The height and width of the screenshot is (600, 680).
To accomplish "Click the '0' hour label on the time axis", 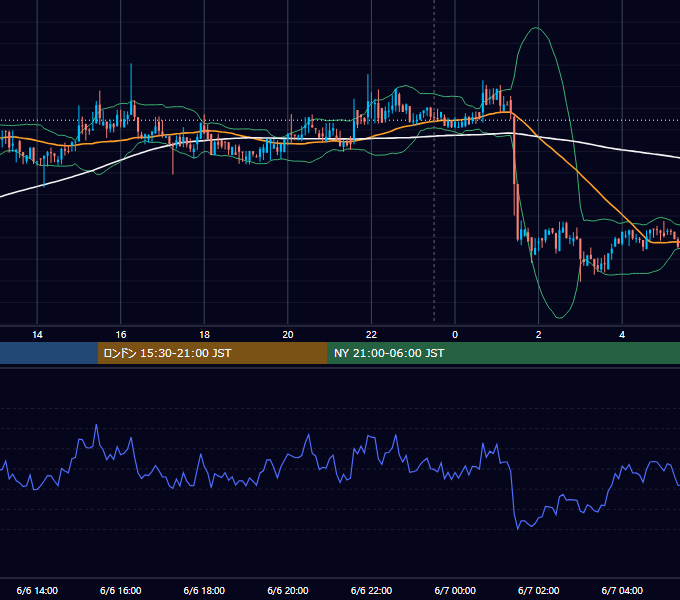I will pos(455,335).
